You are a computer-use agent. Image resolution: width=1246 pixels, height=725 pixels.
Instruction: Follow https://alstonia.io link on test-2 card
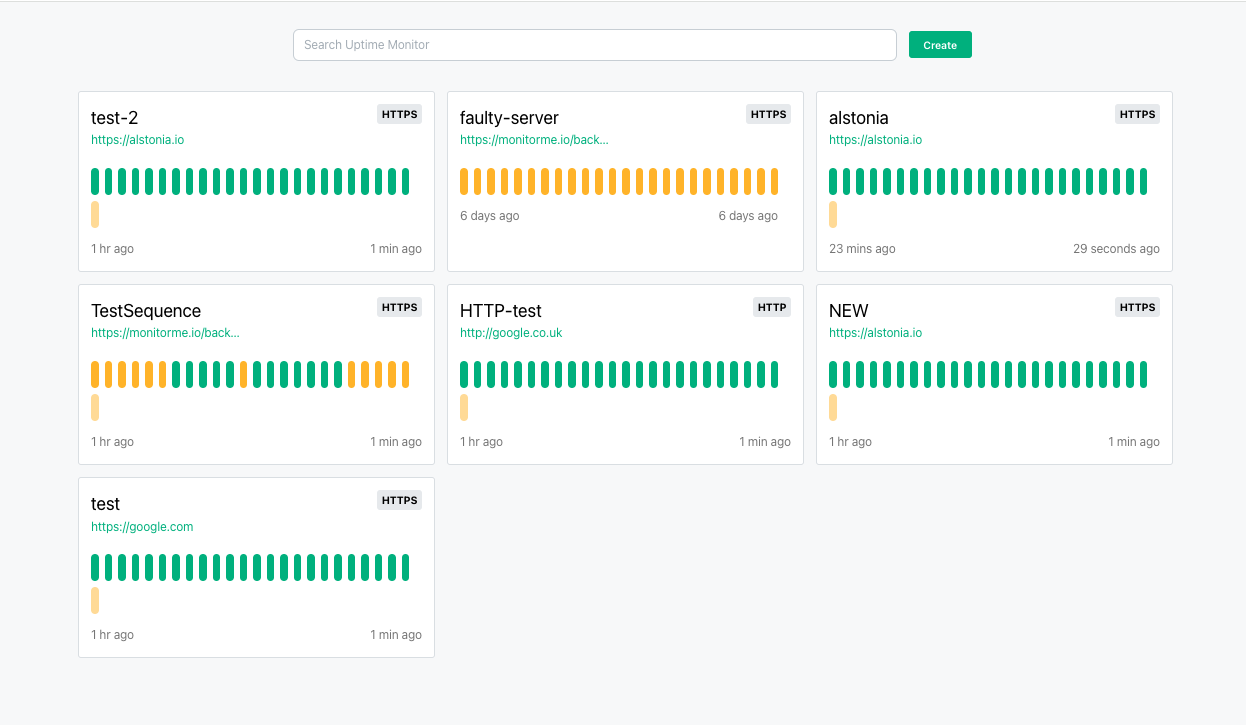(x=137, y=140)
